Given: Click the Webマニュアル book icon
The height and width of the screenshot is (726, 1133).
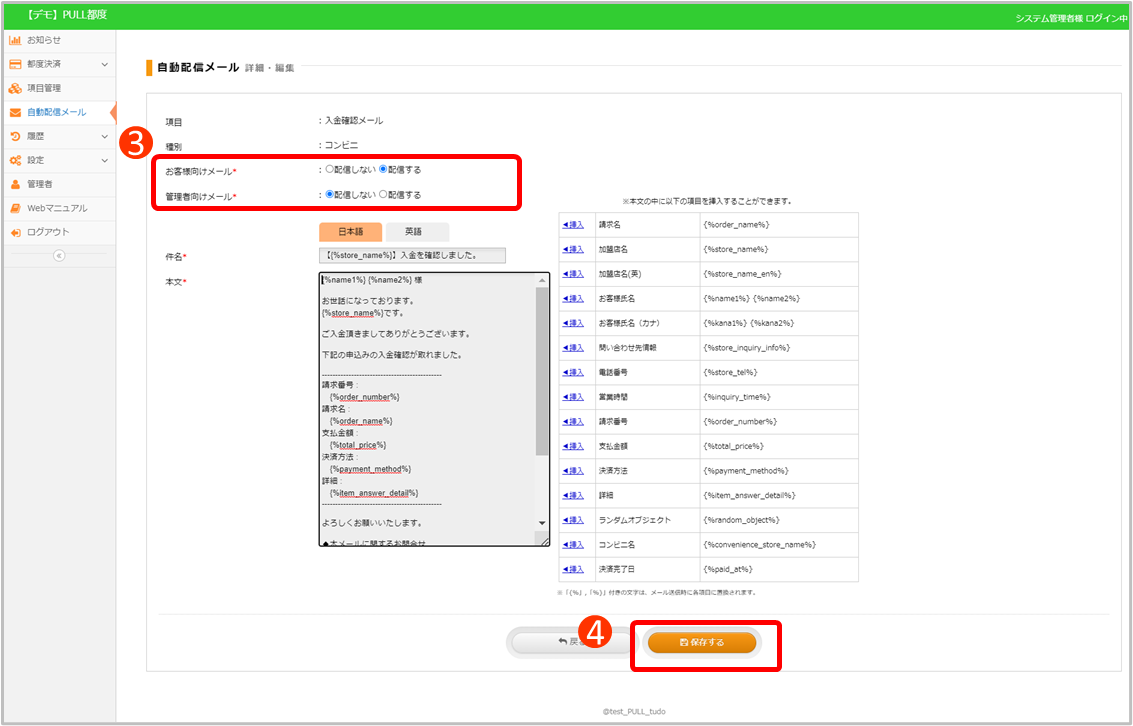Looking at the screenshot, I should coord(15,208).
